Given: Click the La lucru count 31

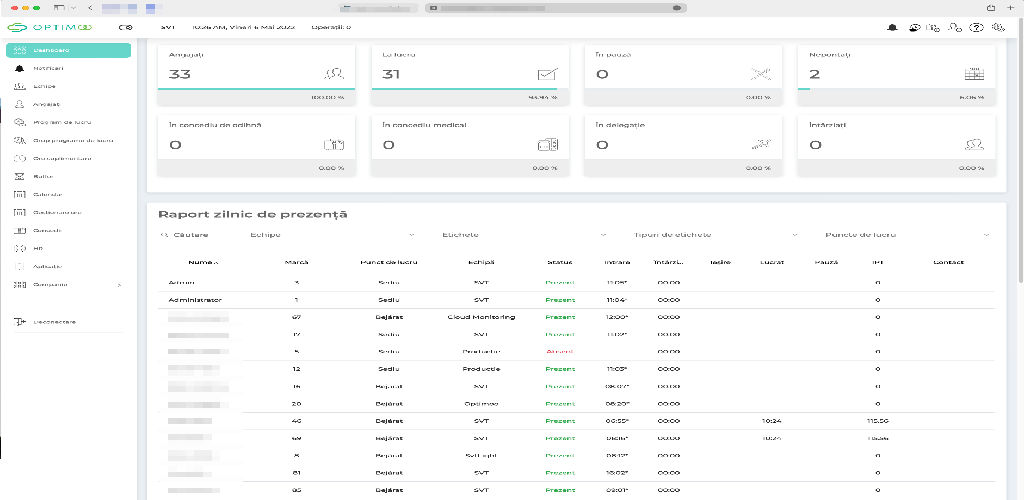Looking at the screenshot, I should click(391, 74).
